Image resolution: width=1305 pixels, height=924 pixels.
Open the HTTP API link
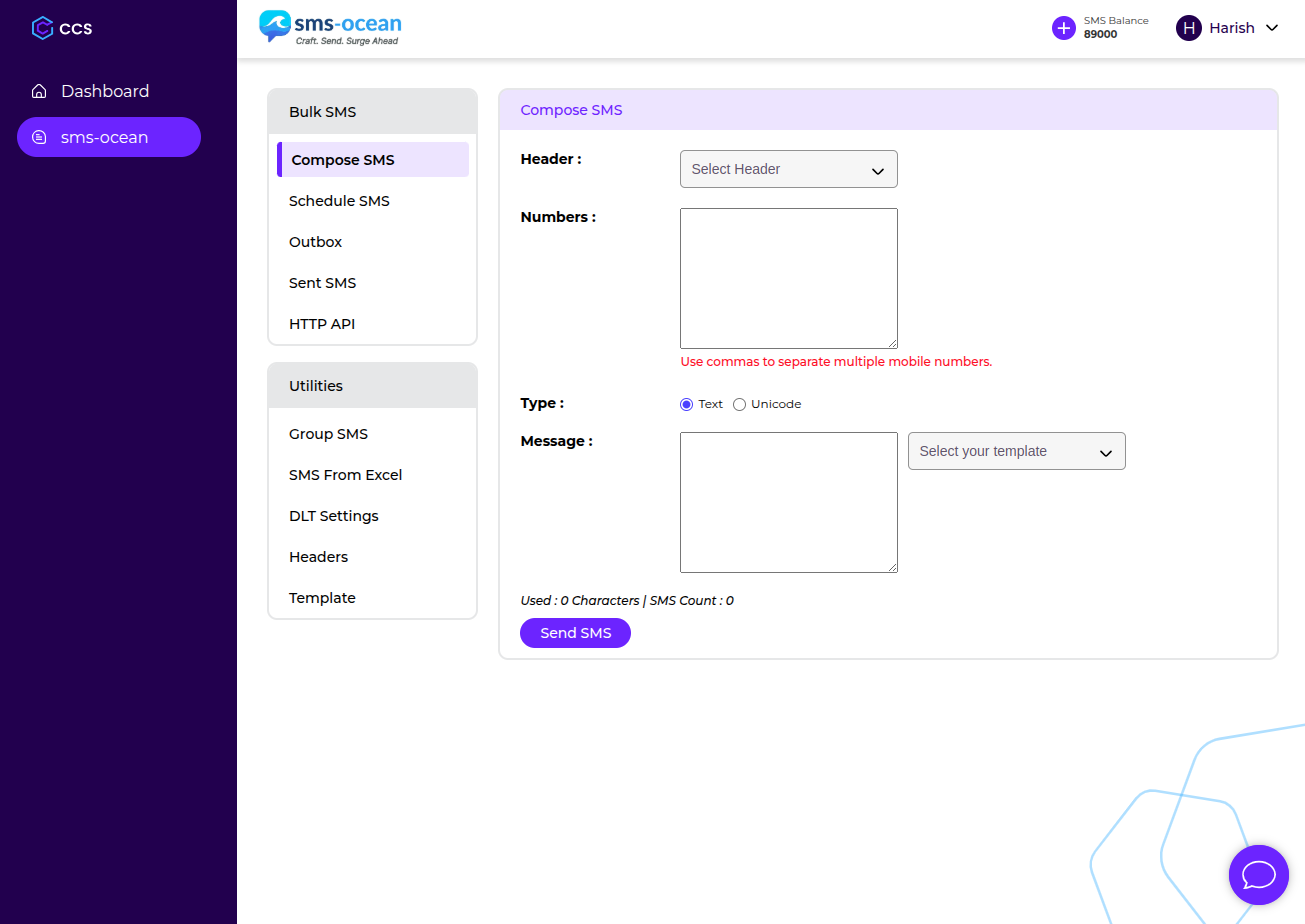(322, 324)
